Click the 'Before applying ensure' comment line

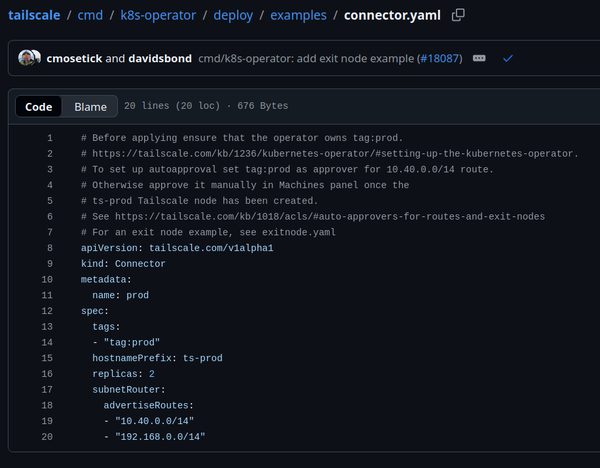242,138
